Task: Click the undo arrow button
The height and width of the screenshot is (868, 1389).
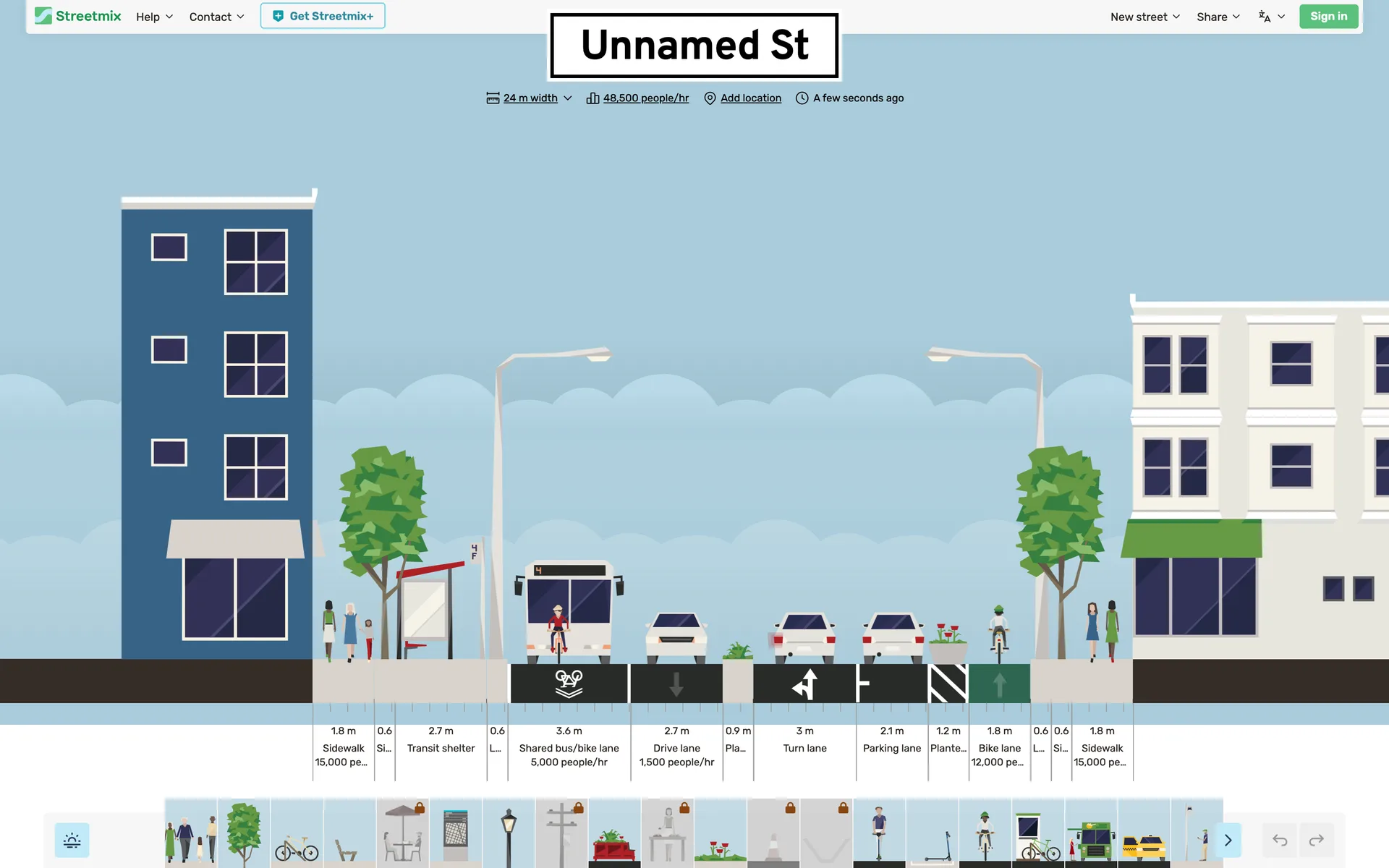Action: [x=1280, y=840]
